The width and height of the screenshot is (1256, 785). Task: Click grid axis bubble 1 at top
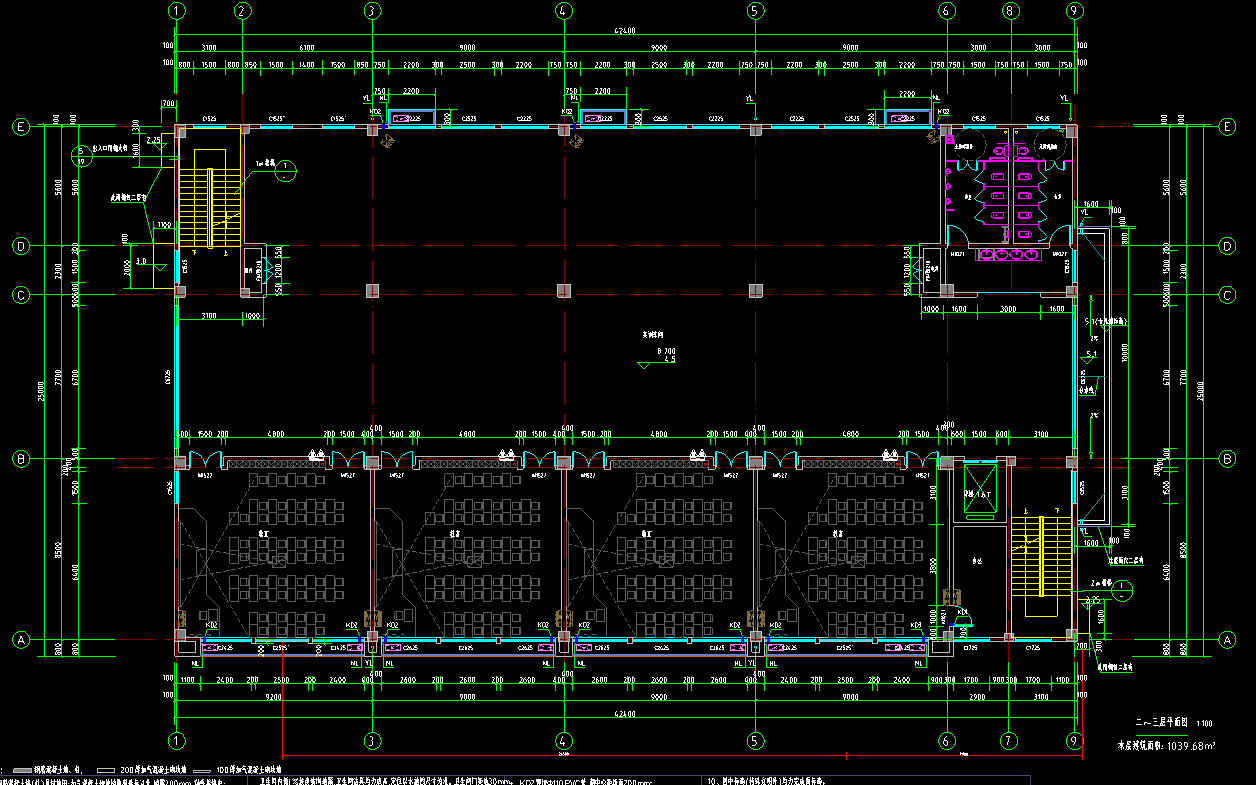click(x=177, y=11)
